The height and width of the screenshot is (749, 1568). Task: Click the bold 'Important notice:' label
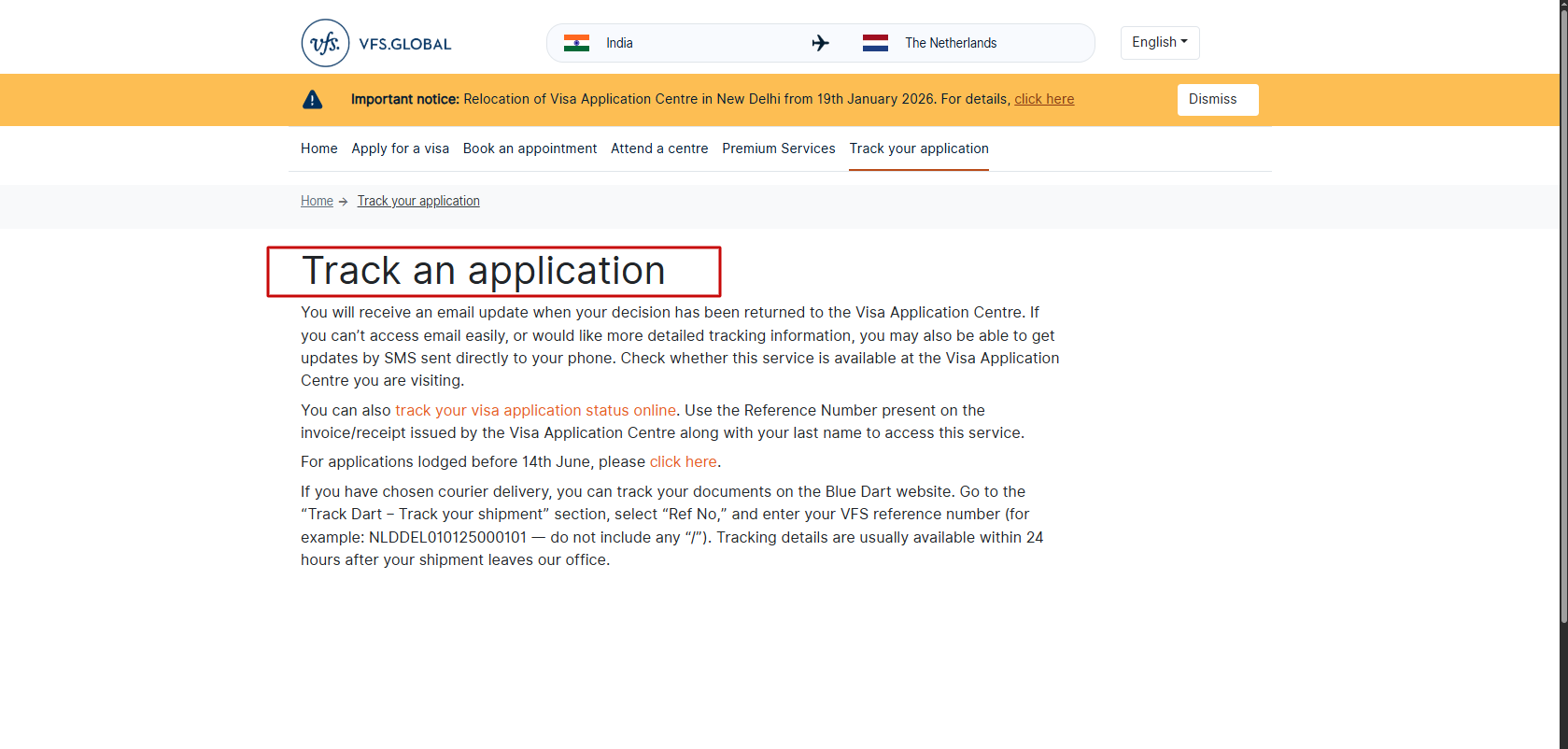tap(405, 99)
